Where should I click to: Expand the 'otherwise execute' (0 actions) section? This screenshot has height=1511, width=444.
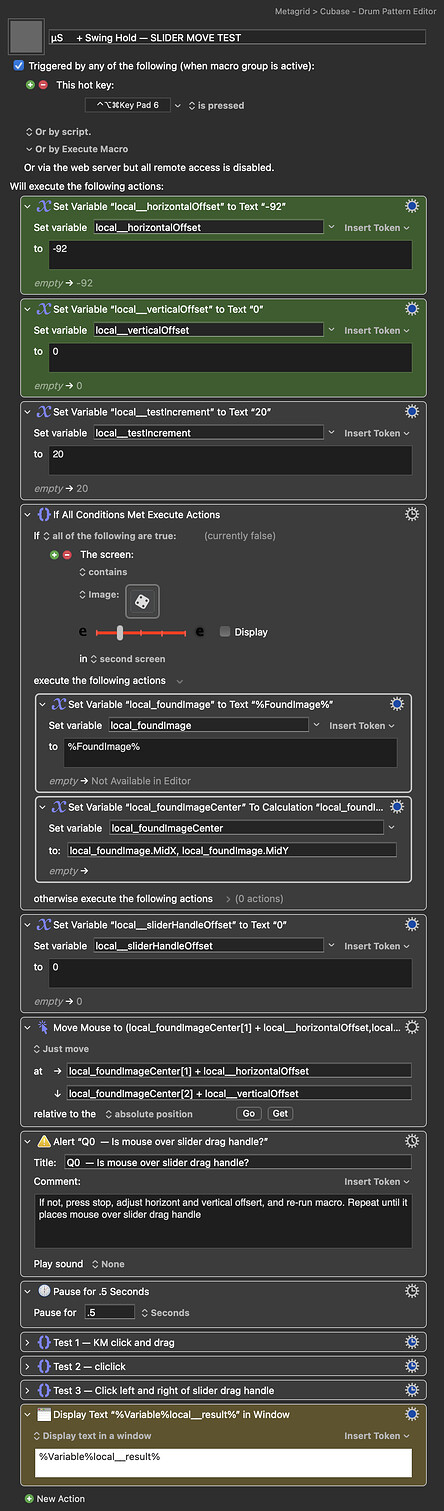point(230,898)
